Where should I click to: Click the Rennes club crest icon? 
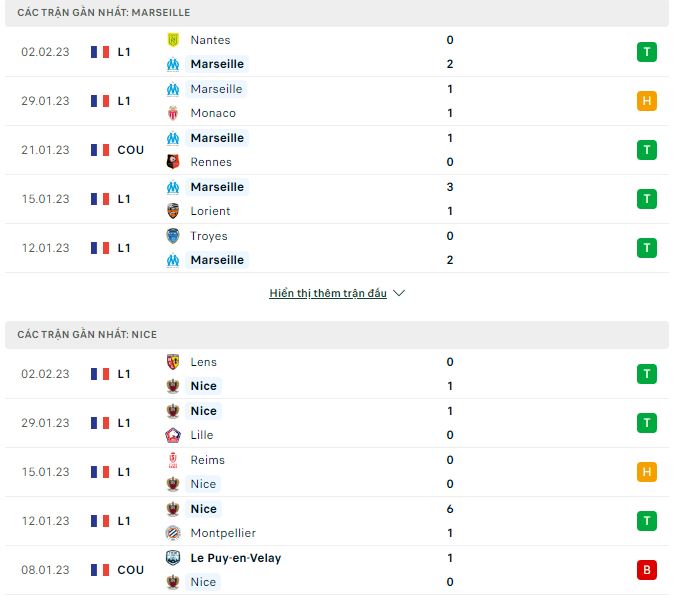[173, 162]
